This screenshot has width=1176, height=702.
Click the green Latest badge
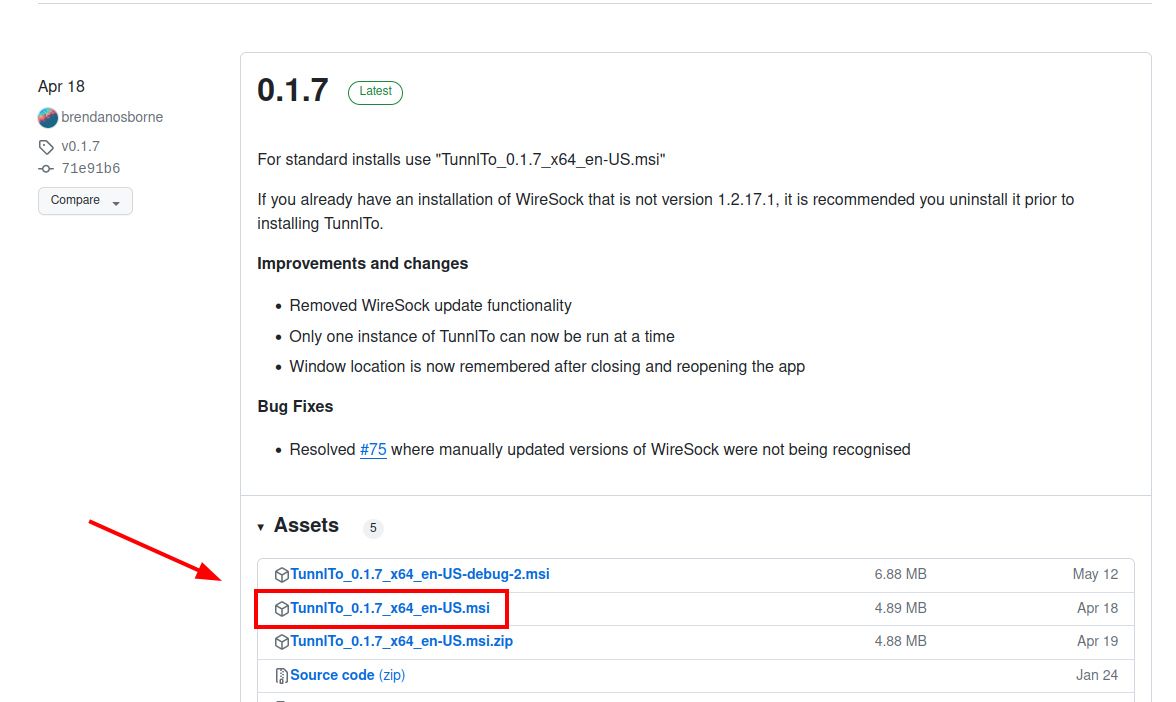[x=375, y=92]
